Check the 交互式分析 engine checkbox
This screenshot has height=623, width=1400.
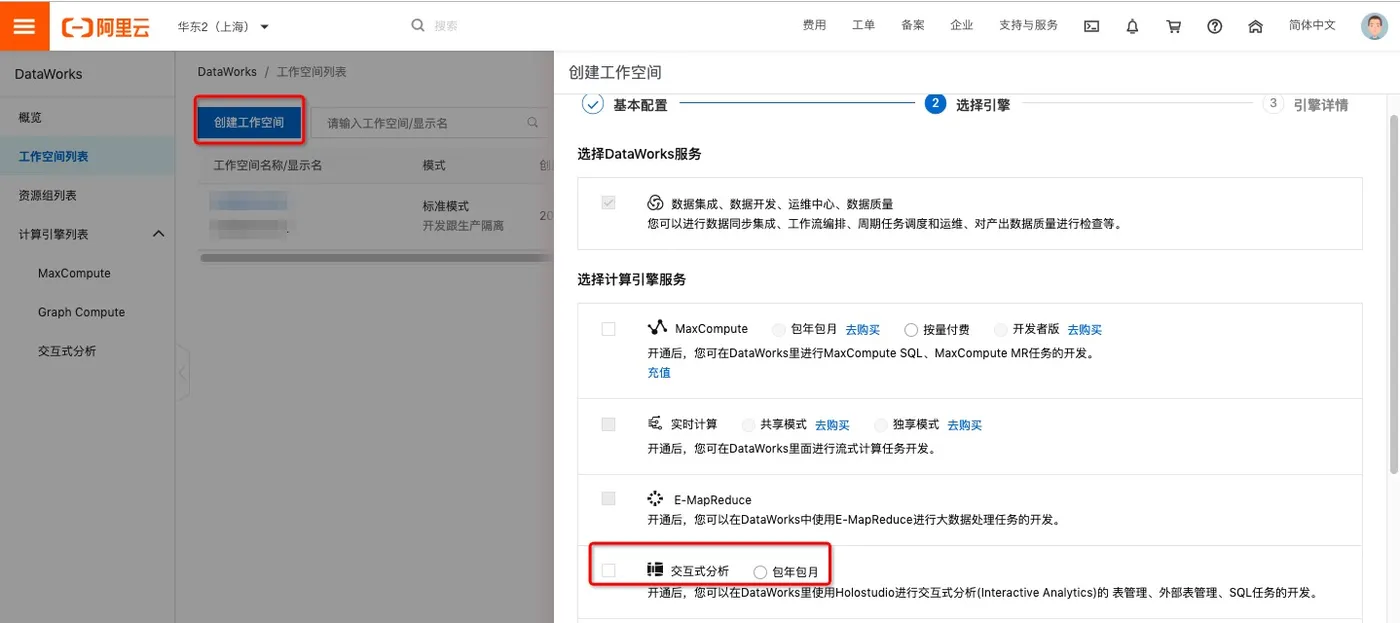(608, 570)
